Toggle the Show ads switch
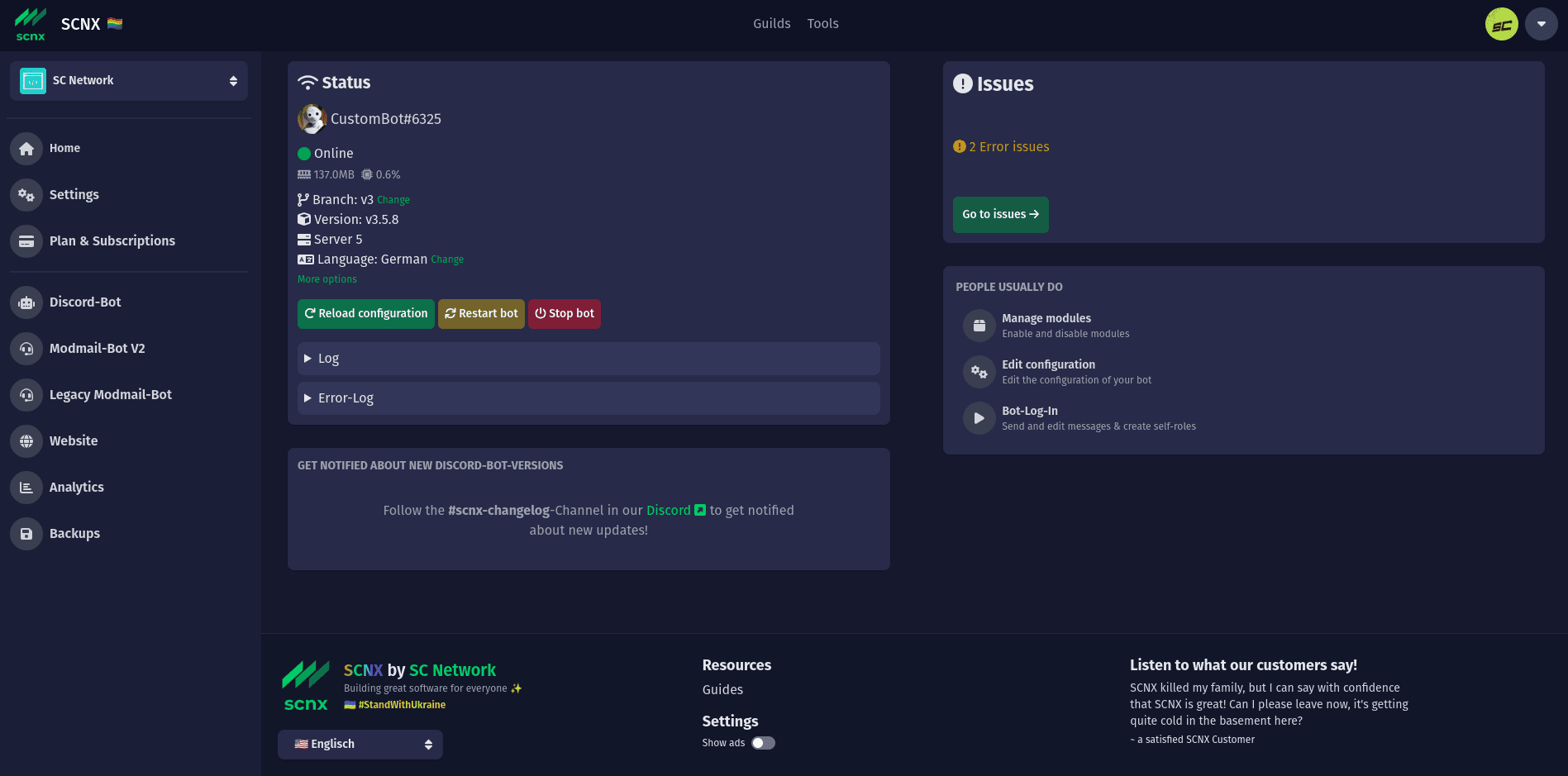Screen dimensions: 1568x776 763,743
